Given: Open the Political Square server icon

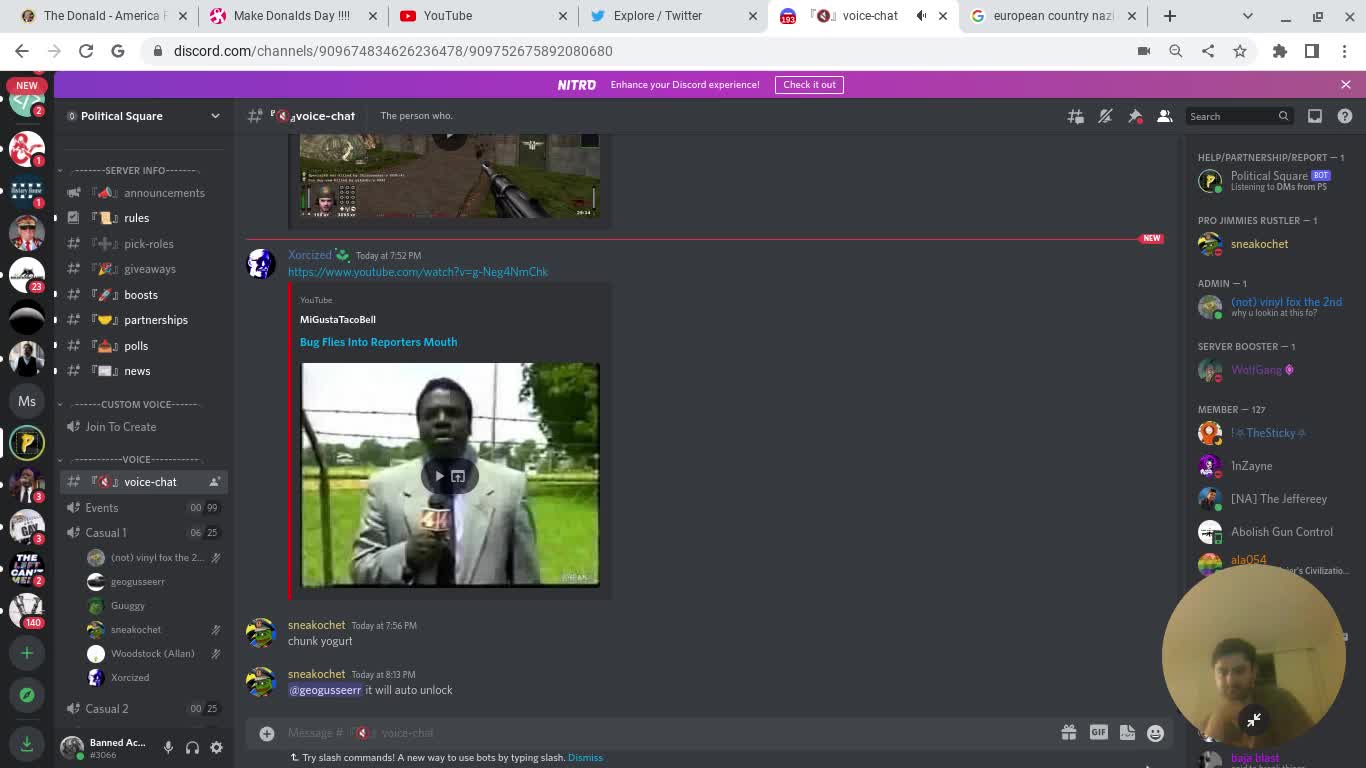Looking at the screenshot, I should coord(27,442).
